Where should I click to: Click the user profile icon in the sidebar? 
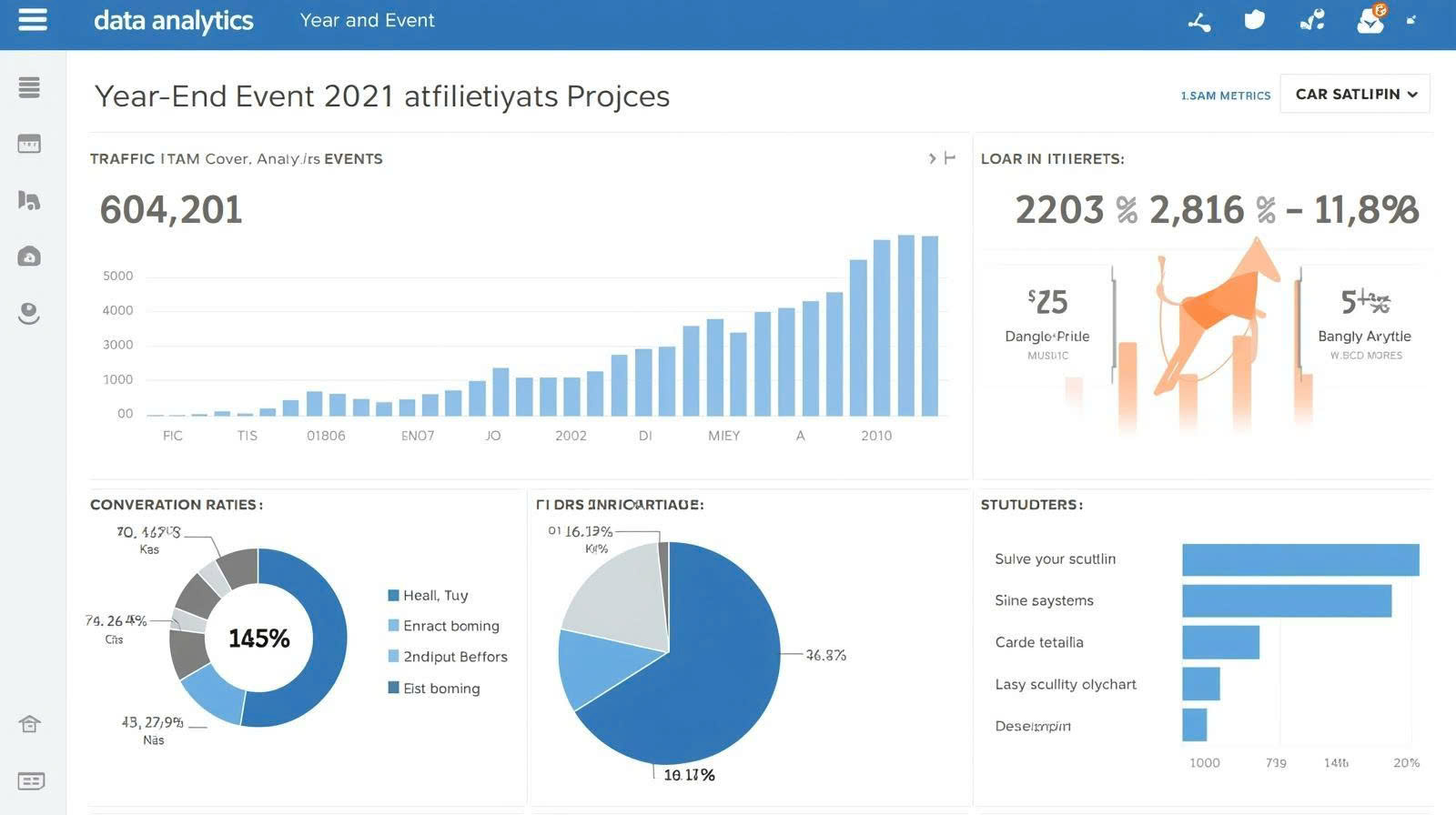29,314
